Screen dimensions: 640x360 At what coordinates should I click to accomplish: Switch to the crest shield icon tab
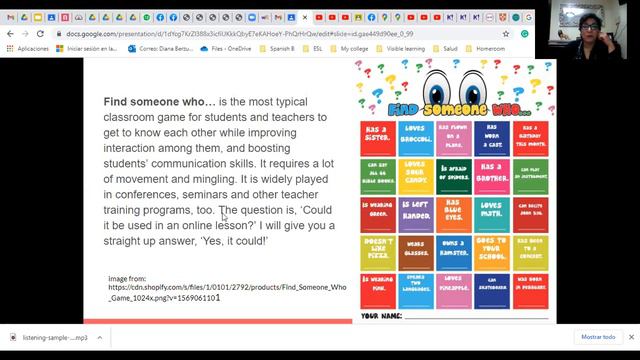[502, 18]
